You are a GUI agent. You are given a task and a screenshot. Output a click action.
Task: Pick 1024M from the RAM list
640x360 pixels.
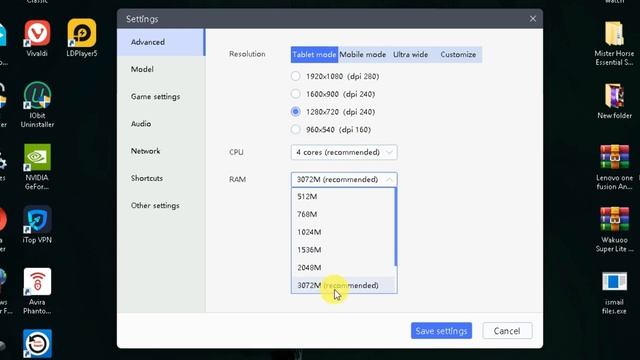(x=343, y=232)
